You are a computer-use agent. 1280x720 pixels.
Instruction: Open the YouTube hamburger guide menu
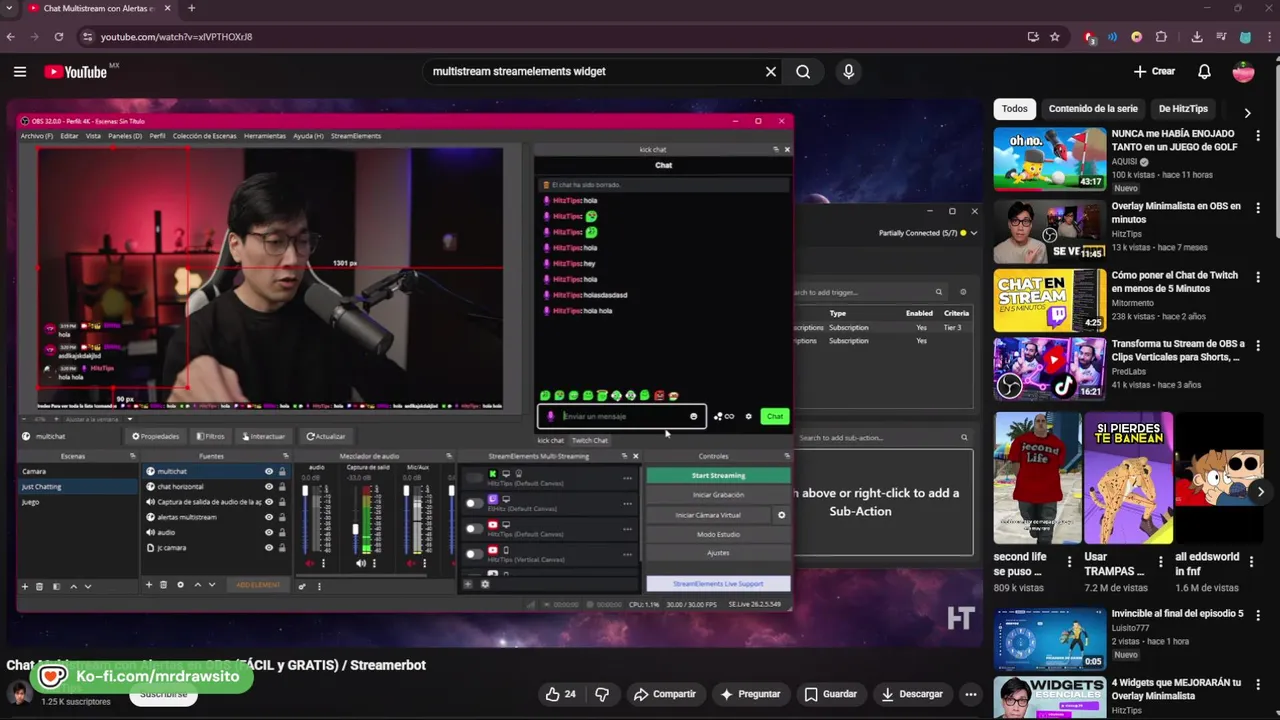20,71
